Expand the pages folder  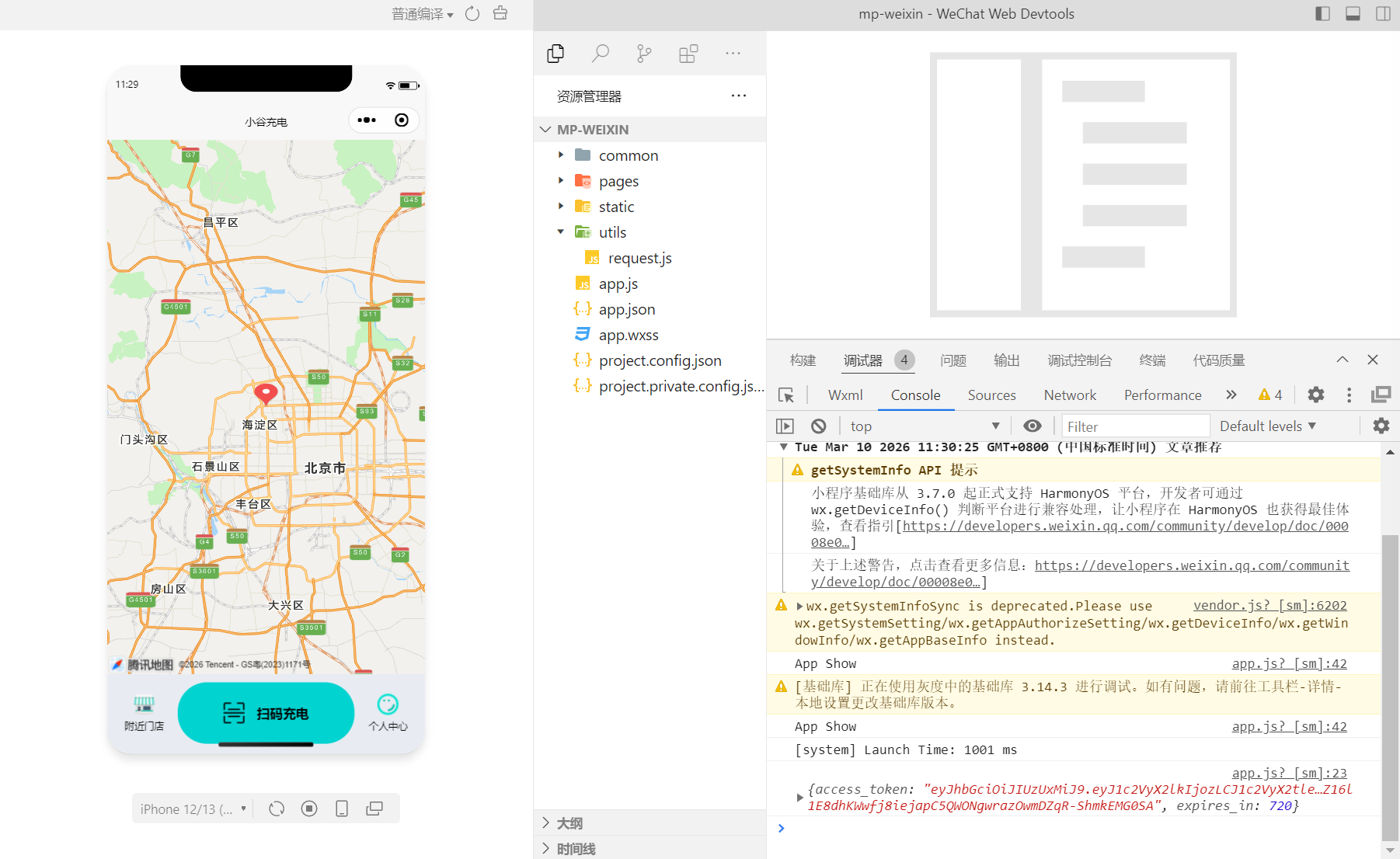coord(561,181)
